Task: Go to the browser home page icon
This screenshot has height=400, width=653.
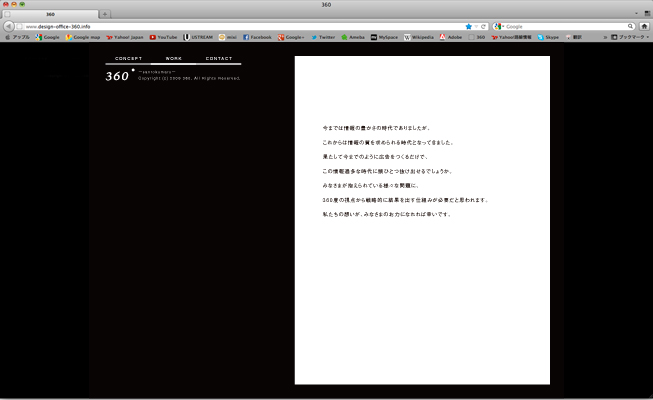Action: [x=644, y=26]
